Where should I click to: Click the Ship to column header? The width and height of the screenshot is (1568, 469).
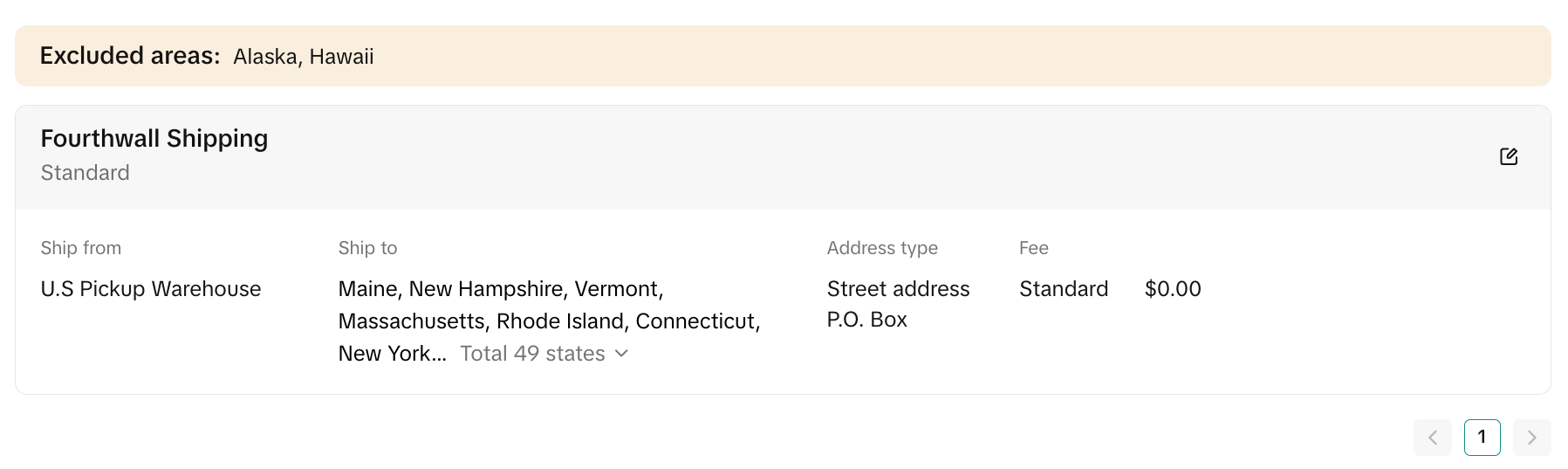[368, 248]
